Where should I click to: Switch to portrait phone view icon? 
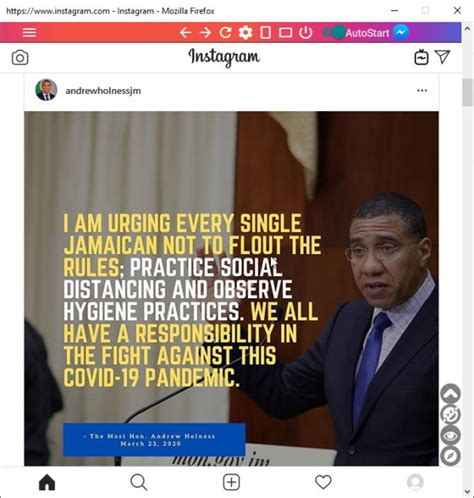(x=265, y=33)
